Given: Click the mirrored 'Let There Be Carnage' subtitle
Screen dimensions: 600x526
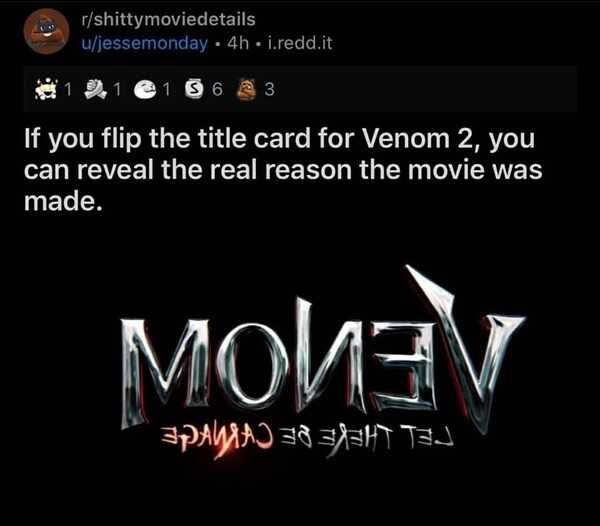Looking at the screenshot, I should click(307, 440).
